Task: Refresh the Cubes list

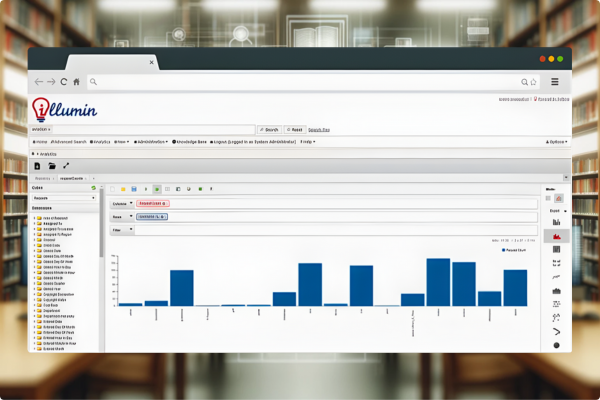Action: (93, 188)
